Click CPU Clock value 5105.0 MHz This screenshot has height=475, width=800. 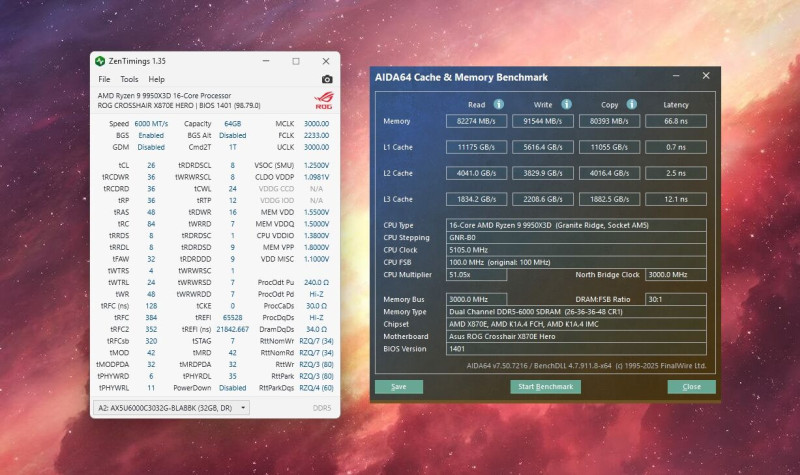(x=576, y=249)
